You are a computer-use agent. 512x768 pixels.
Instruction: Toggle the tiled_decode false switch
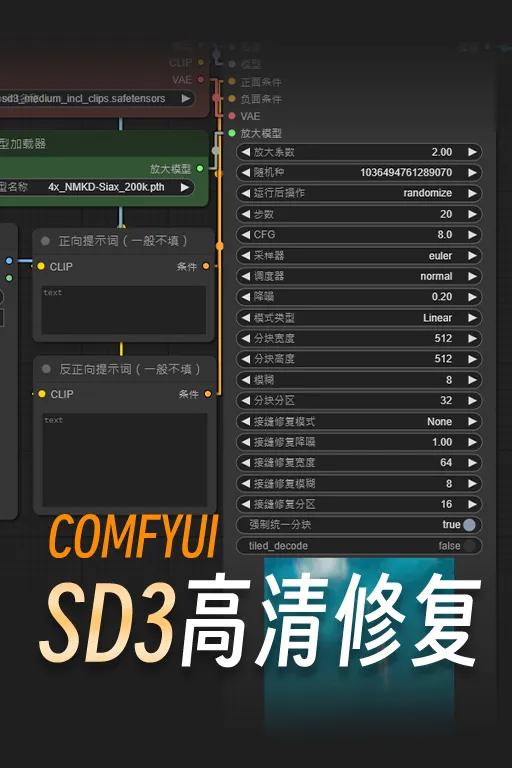coord(469,546)
